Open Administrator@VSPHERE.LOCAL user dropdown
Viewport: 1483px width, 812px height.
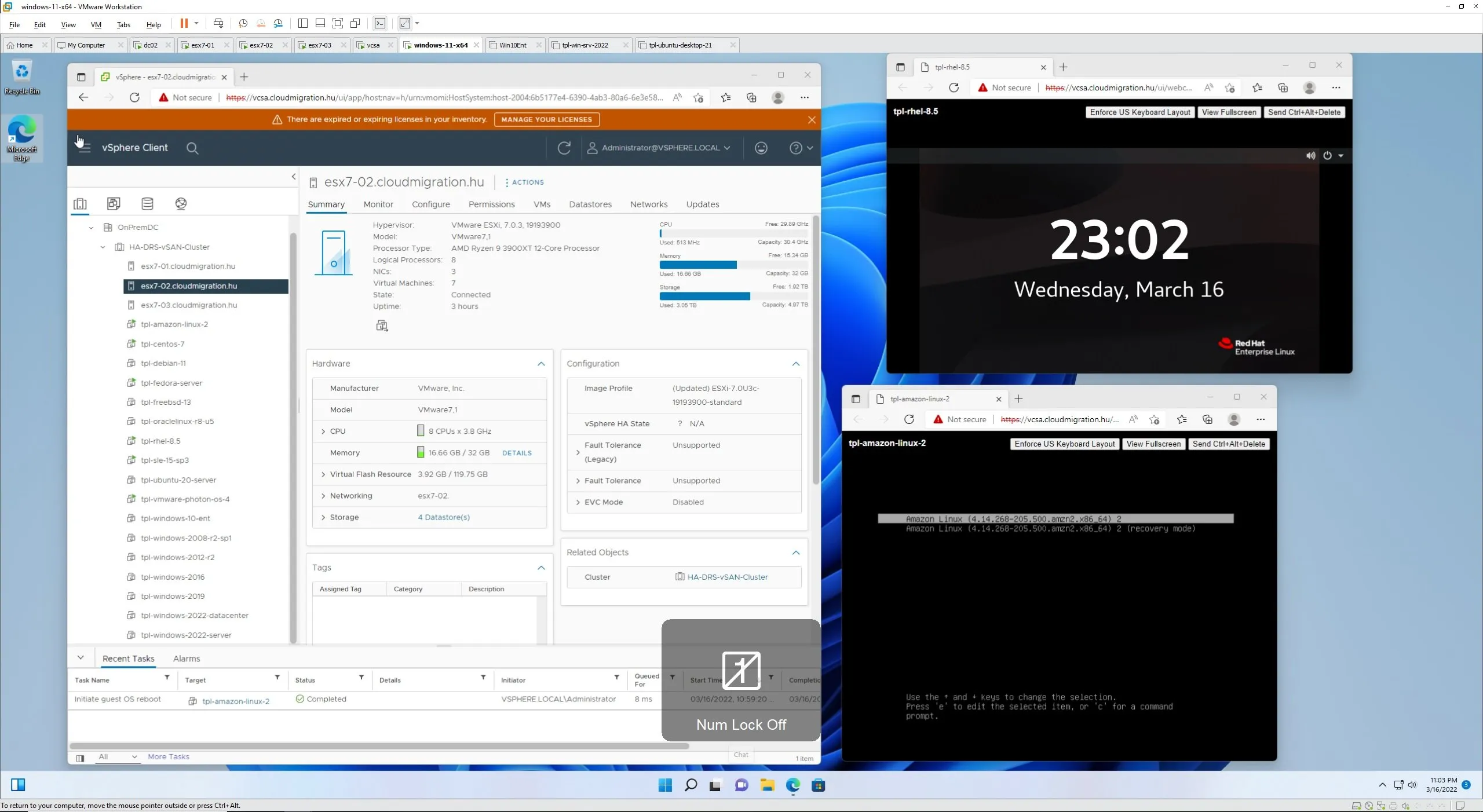[x=659, y=148]
